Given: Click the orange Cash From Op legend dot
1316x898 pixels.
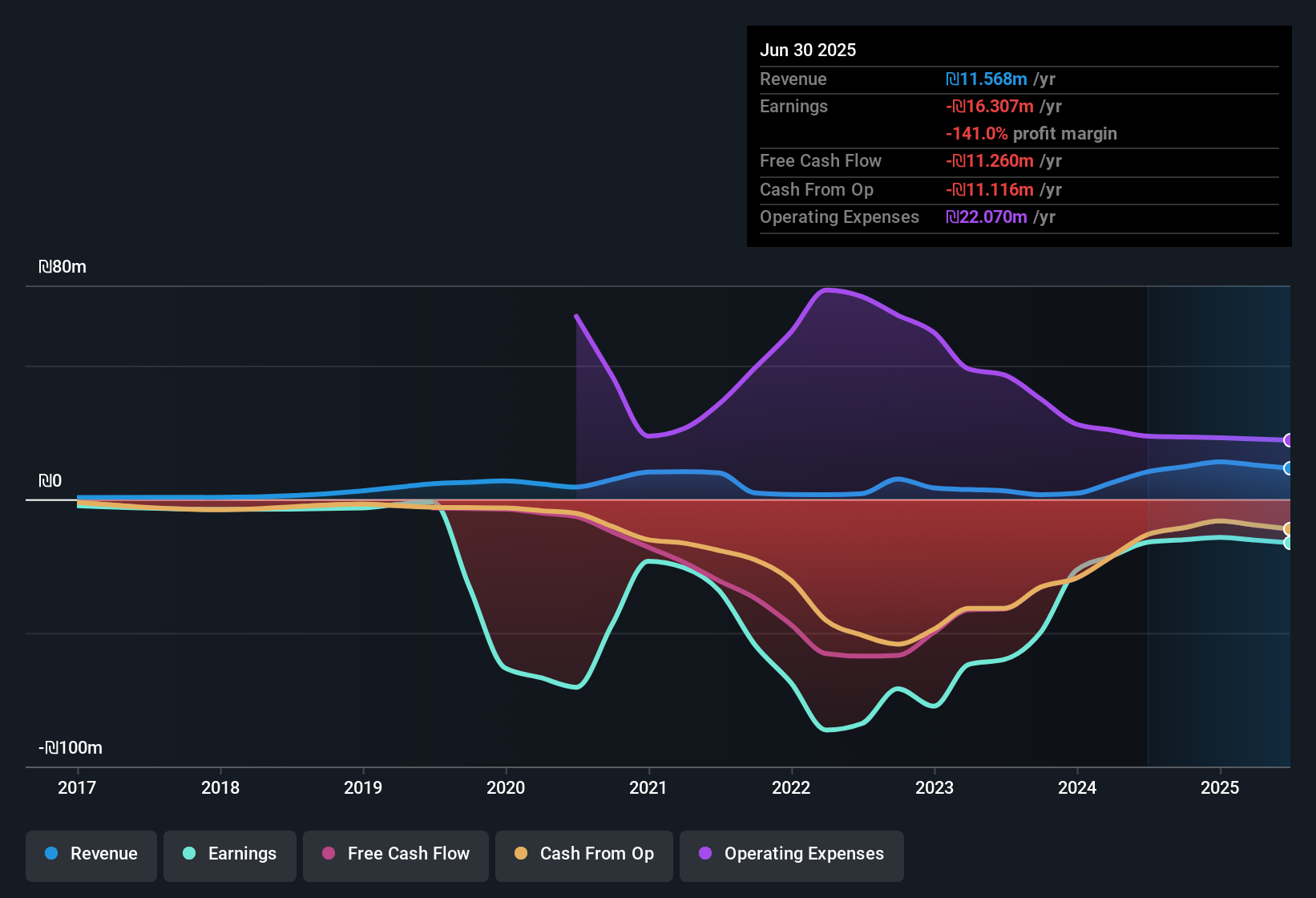Looking at the screenshot, I should tap(521, 854).
